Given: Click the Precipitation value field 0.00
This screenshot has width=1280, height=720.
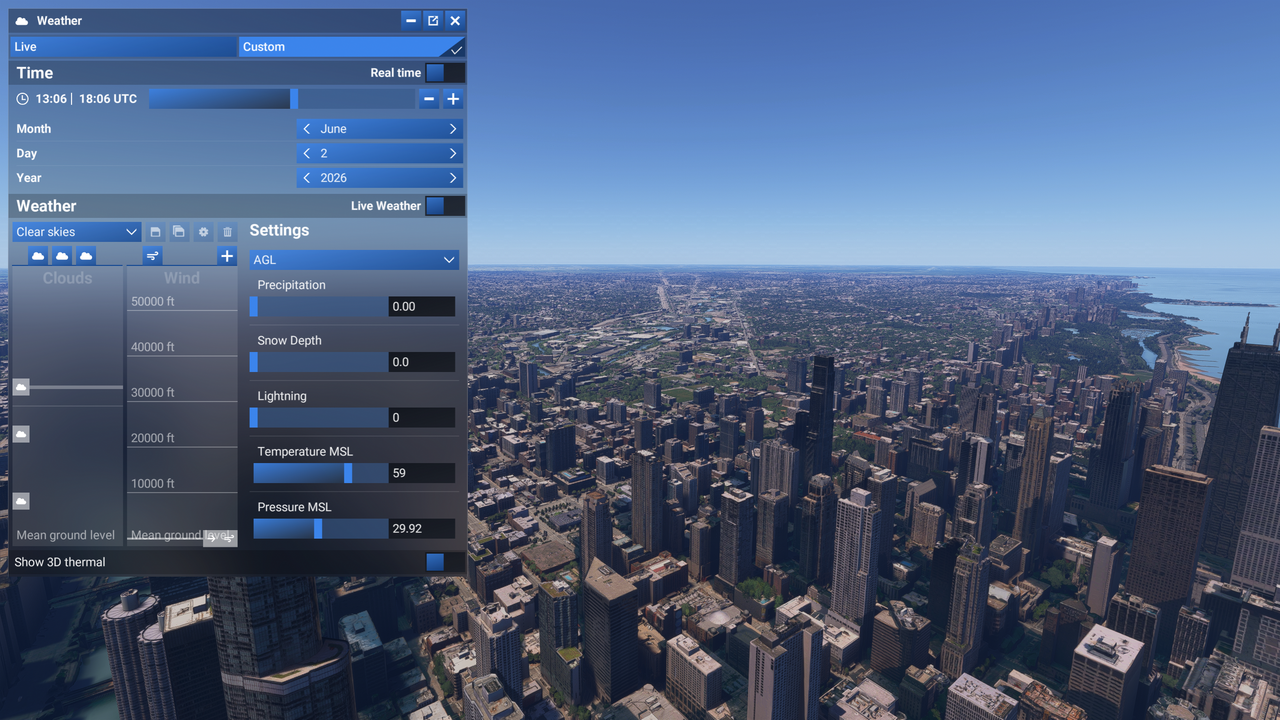Looking at the screenshot, I should point(422,307).
